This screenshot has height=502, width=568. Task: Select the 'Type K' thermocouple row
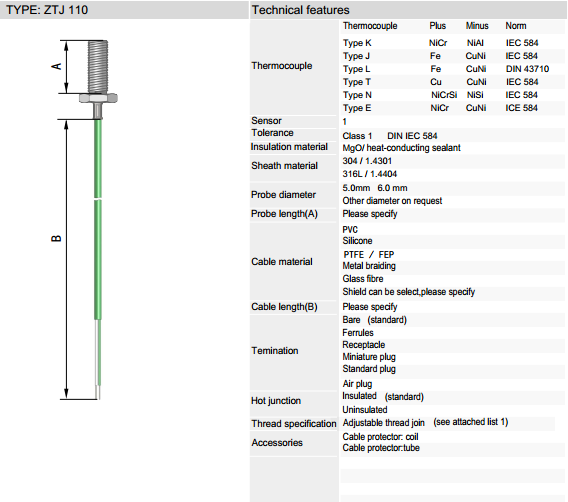[x=452, y=43]
